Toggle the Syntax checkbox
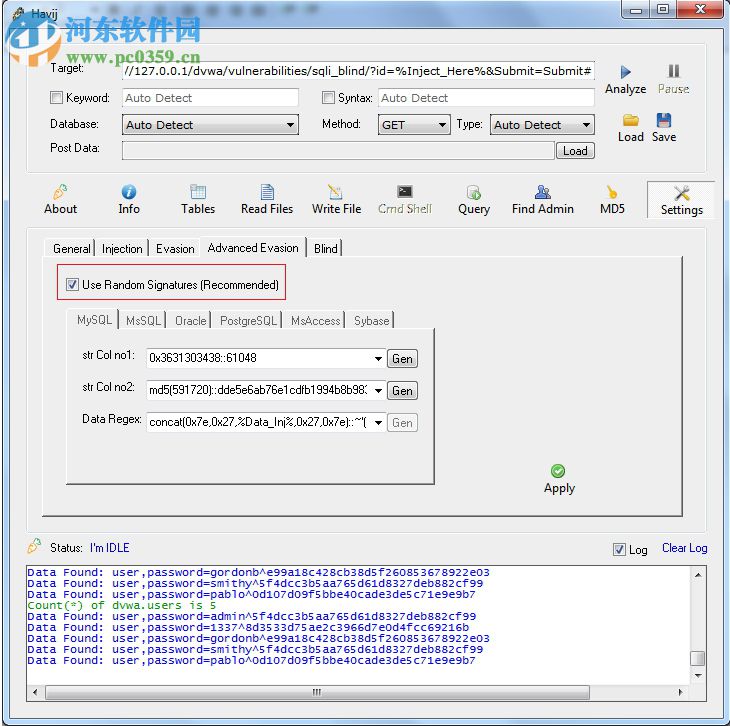 click(328, 97)
